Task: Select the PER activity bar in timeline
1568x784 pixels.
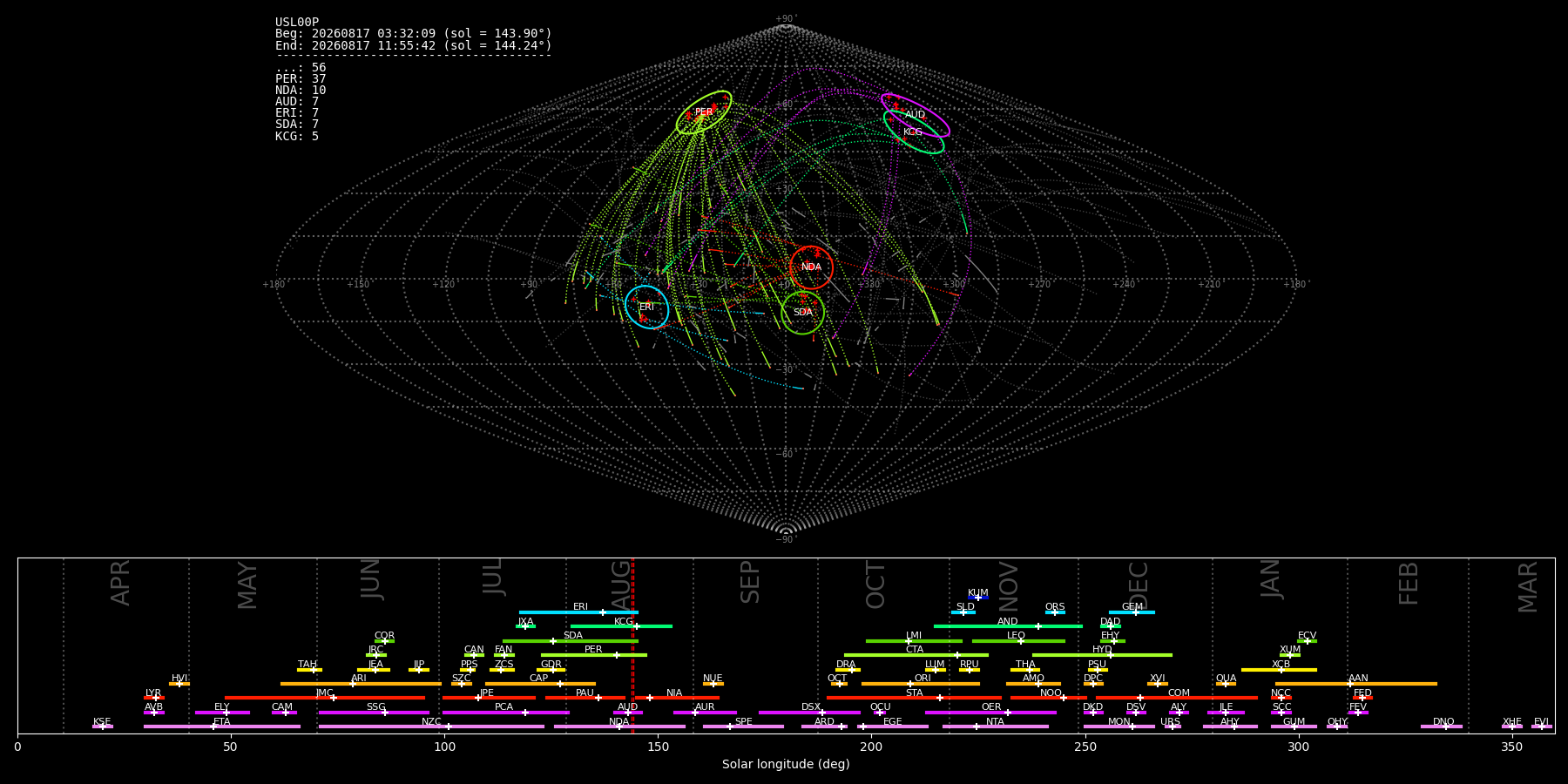Action: click(x=594, y=655)
